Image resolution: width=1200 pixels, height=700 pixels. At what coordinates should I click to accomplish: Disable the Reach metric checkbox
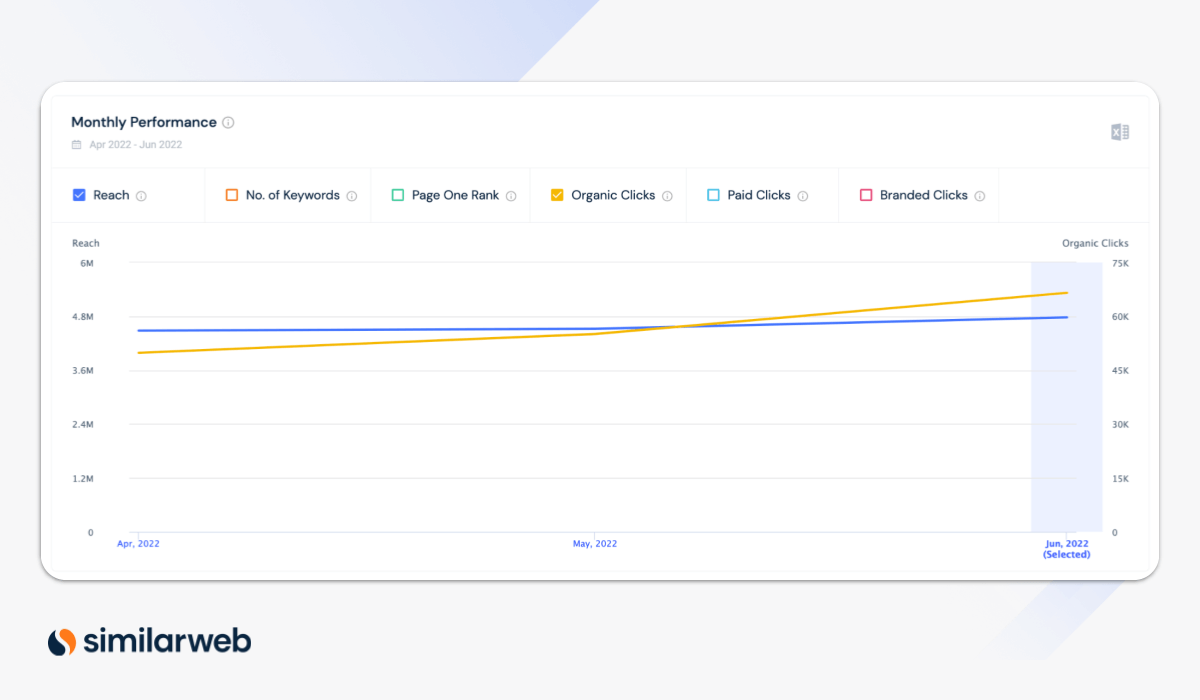point(79,195)
